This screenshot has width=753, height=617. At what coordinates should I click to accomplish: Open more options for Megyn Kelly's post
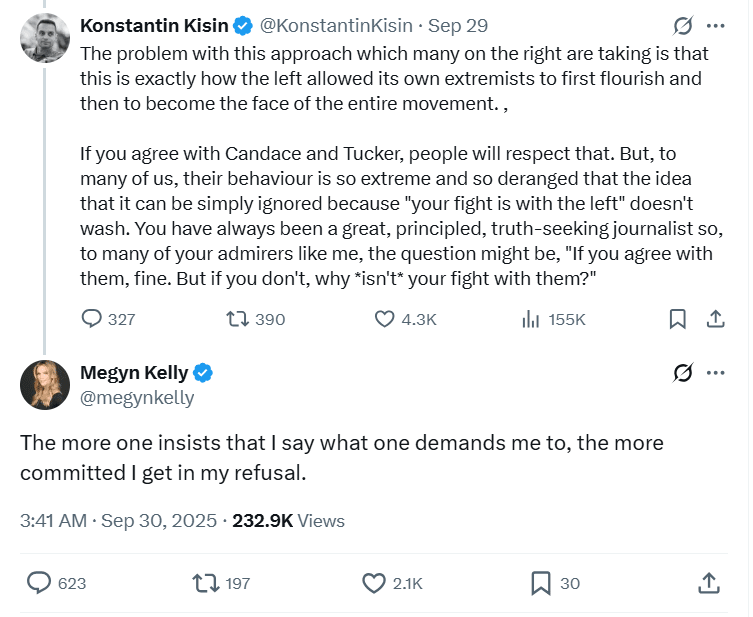coord(715,373)
